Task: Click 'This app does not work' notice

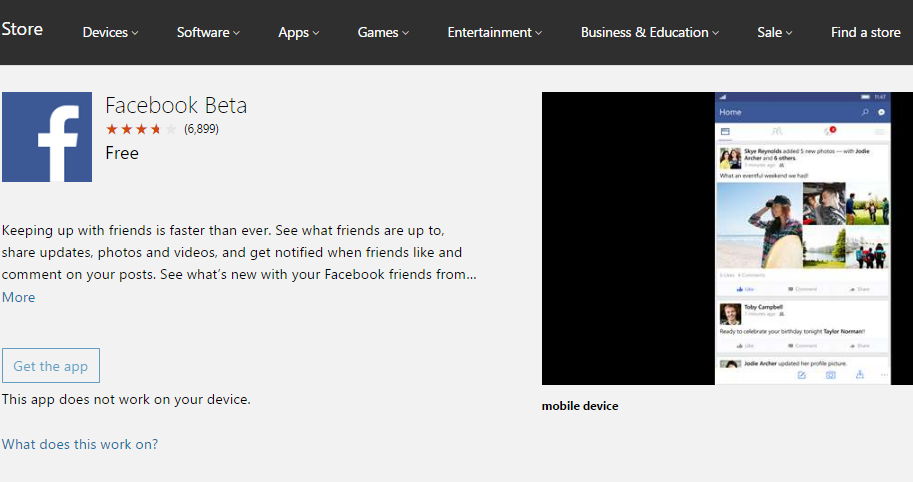Action: (x=126, y=399)
